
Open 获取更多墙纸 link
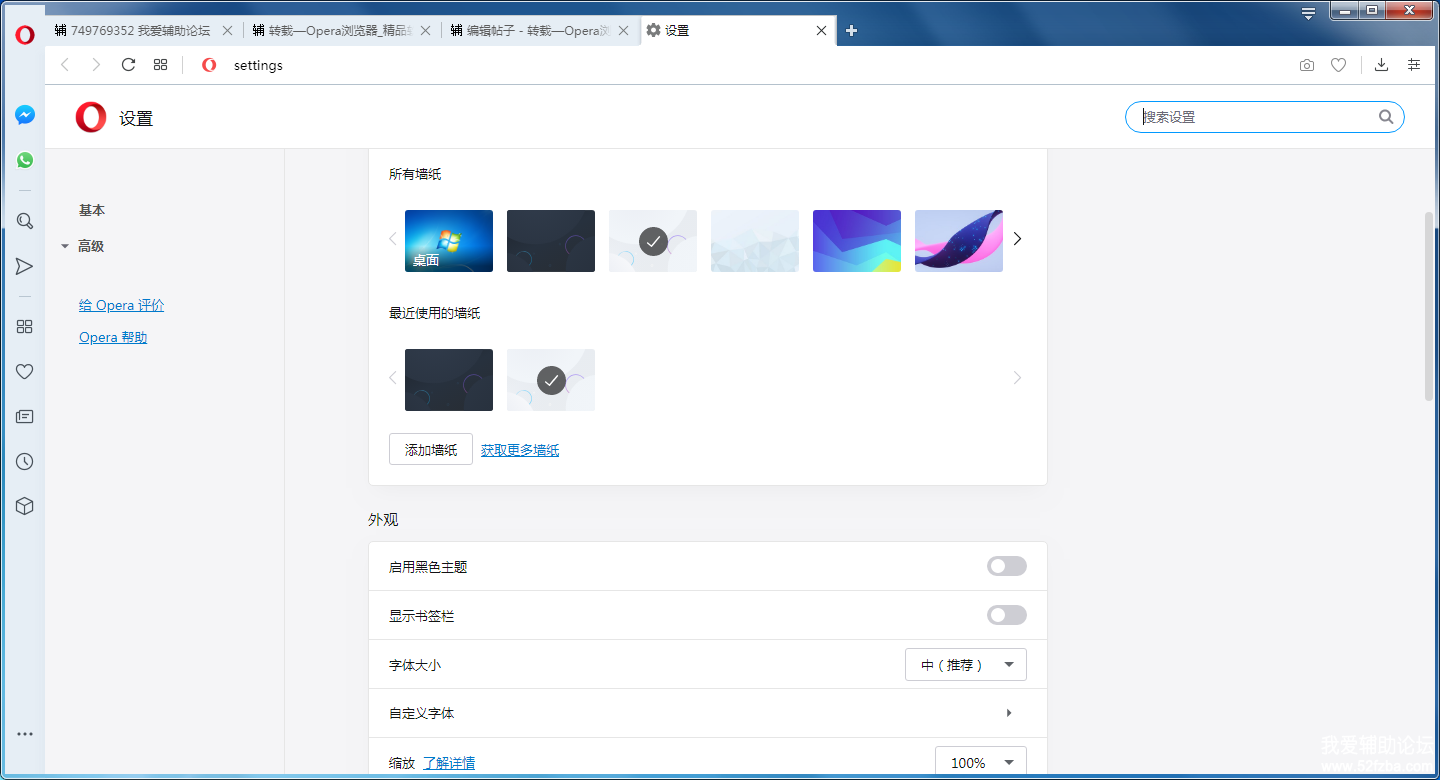[x=520, y=450]
